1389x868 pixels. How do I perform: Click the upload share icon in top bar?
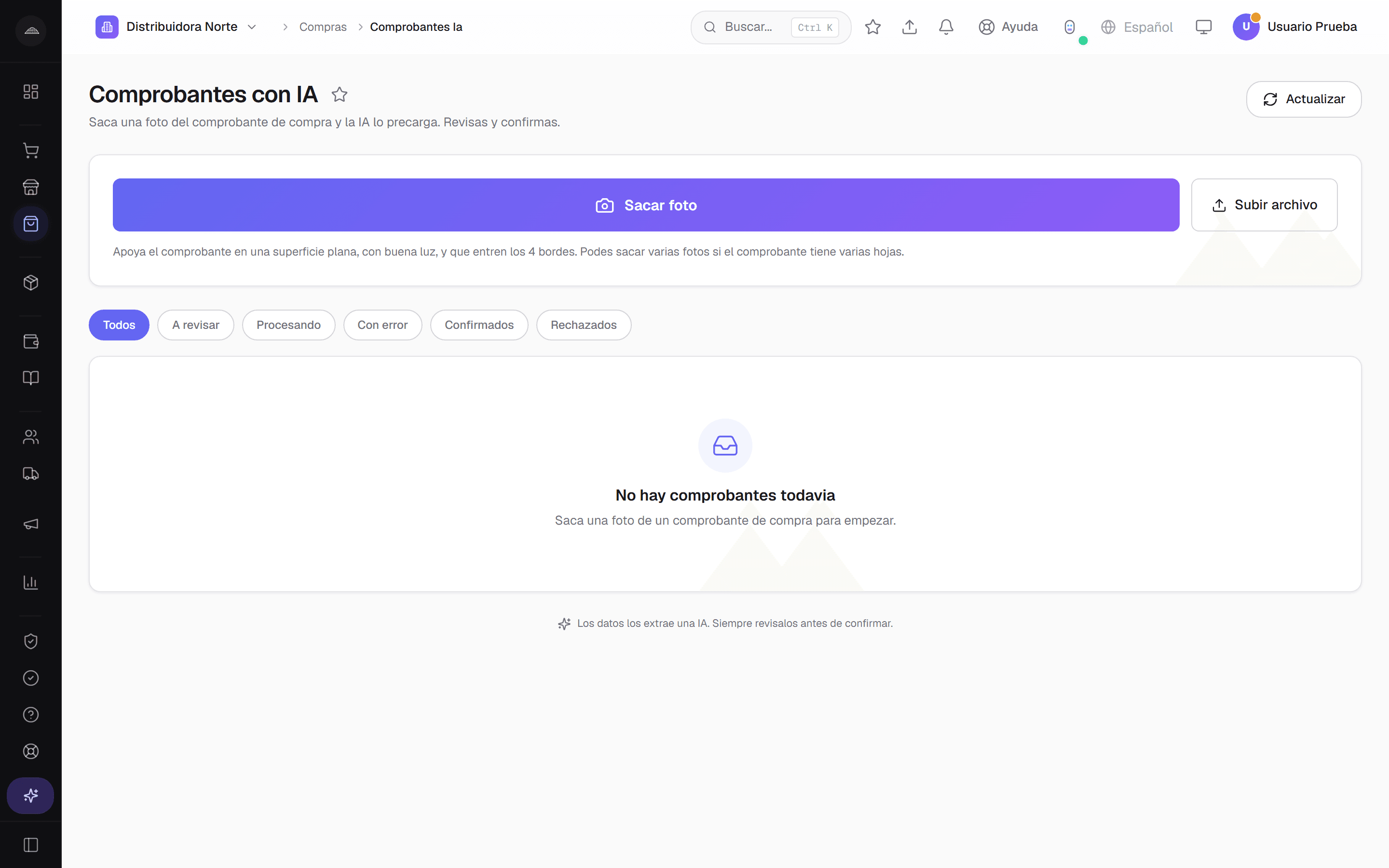point(909,27)
